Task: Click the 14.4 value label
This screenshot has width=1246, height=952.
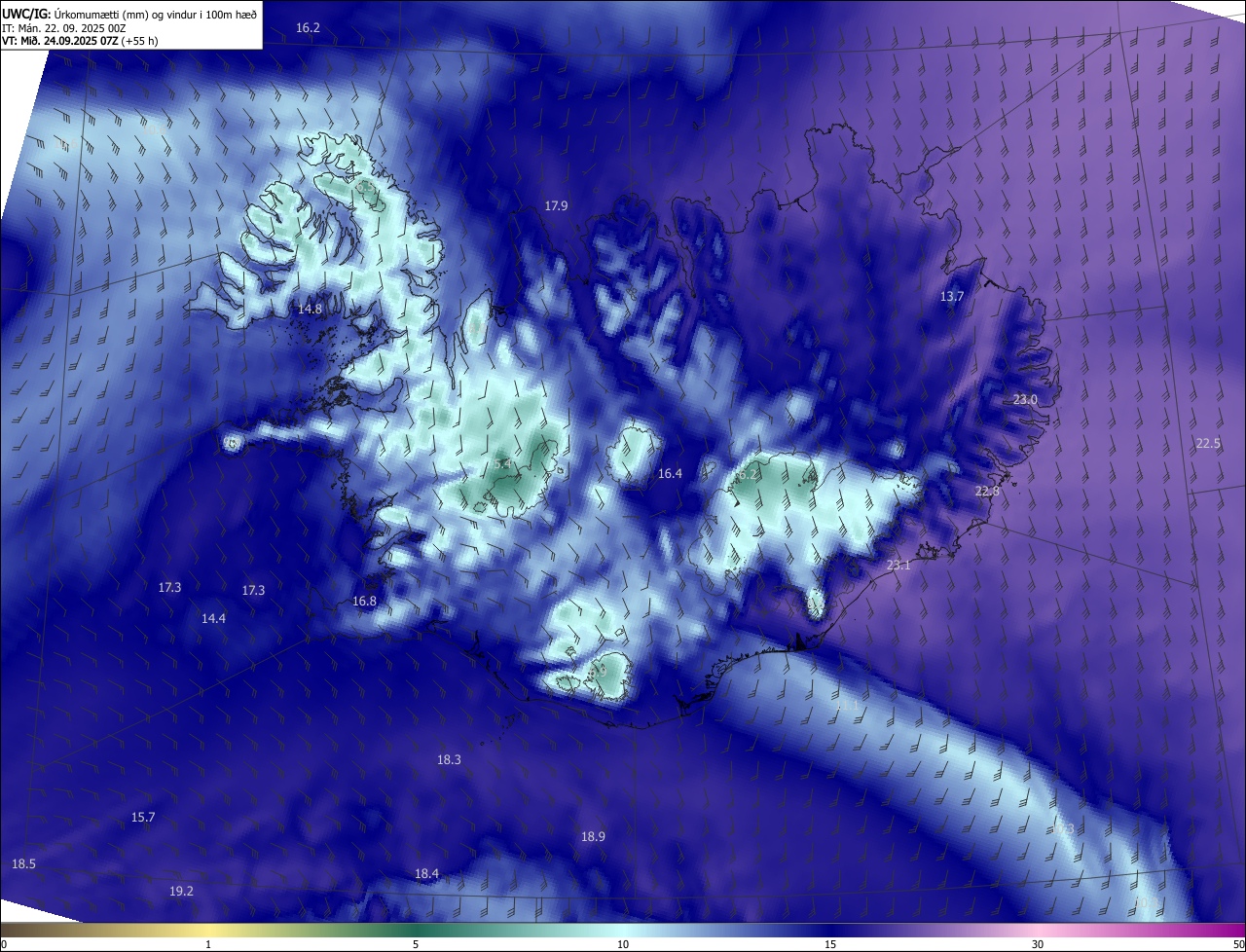Action: (x=213, y=618)
